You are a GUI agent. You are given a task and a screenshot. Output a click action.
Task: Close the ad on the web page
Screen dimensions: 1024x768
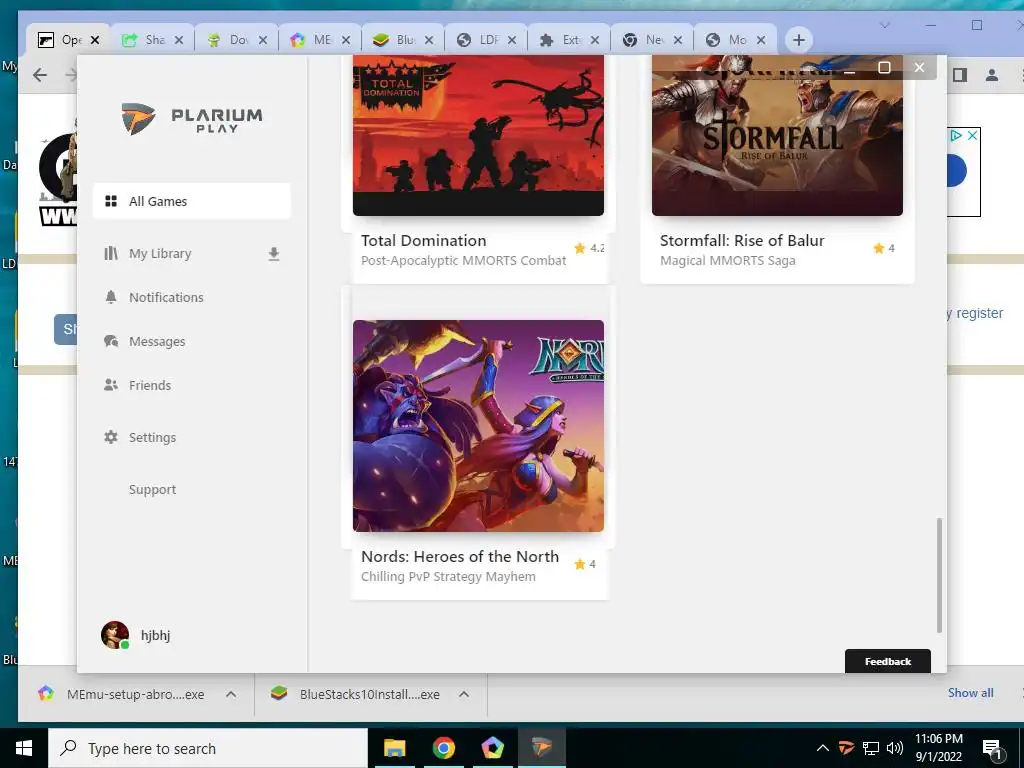[972, 135]
